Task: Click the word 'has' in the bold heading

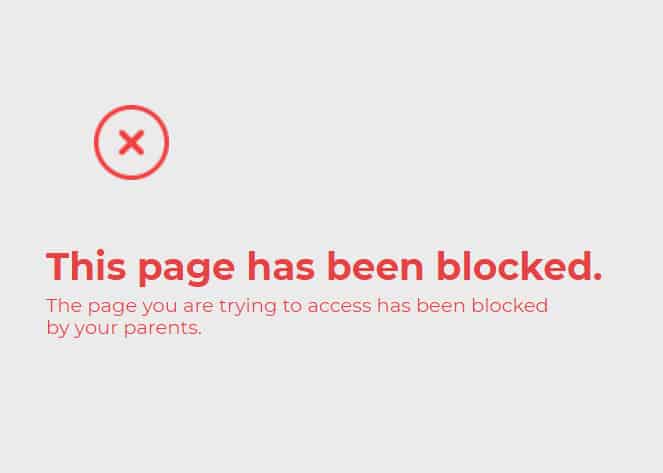Action: pos(281,265)
